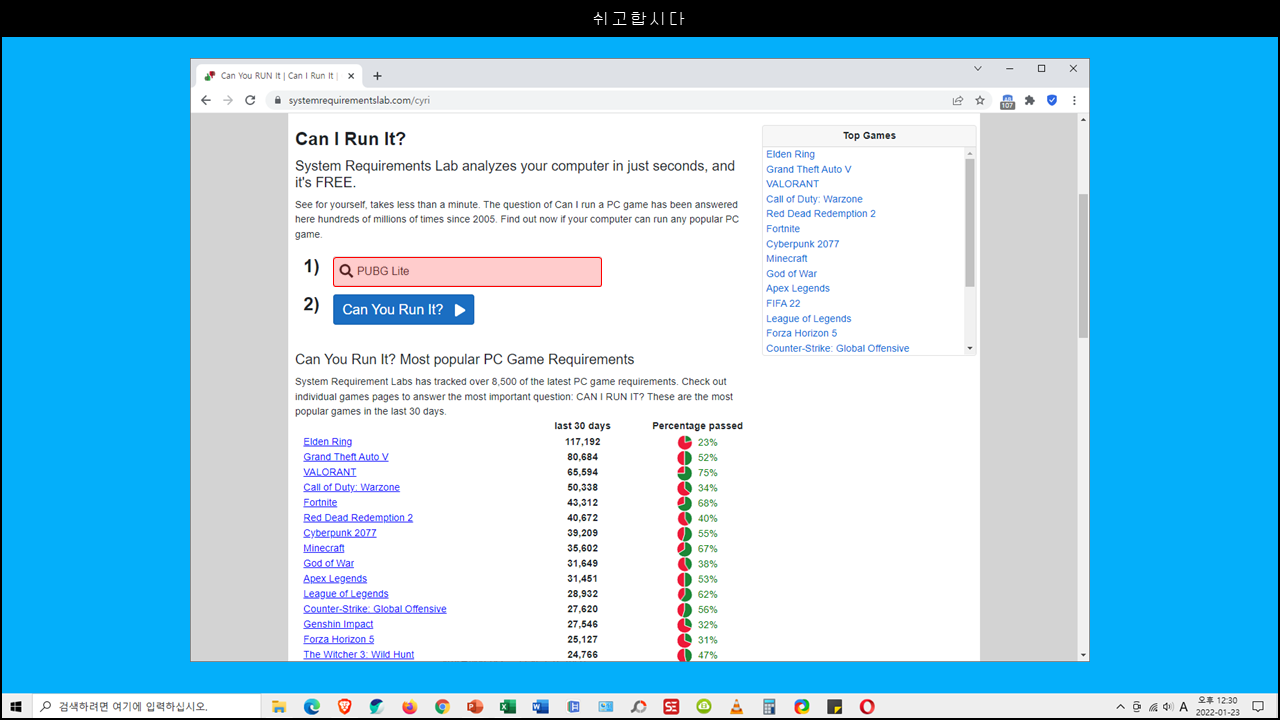Click the PUBG Lite game search field
Image resolution: width=1280 pixels, height=720 pixels.
467,271
